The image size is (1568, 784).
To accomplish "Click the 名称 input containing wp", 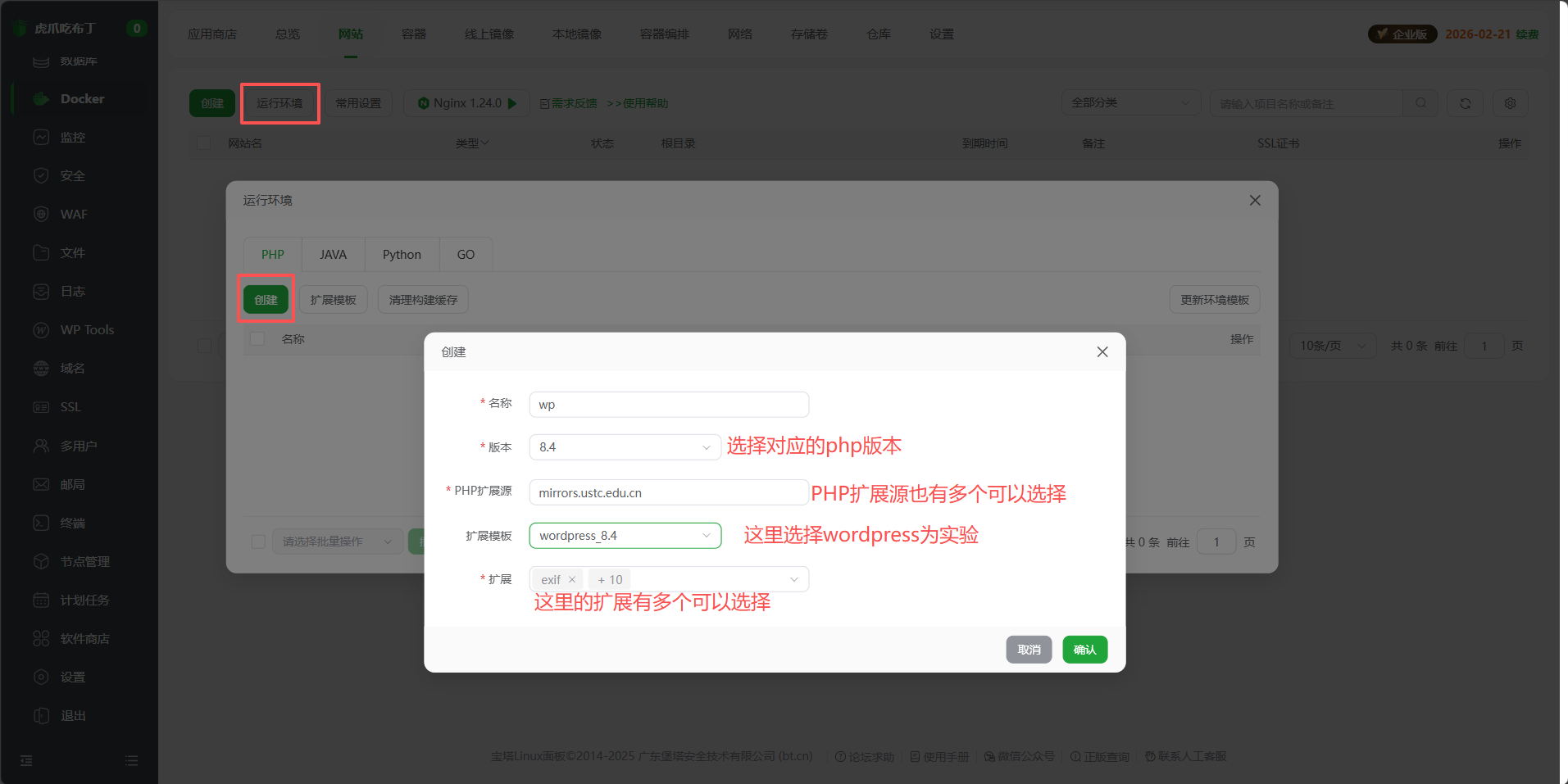I will point(668,404).
